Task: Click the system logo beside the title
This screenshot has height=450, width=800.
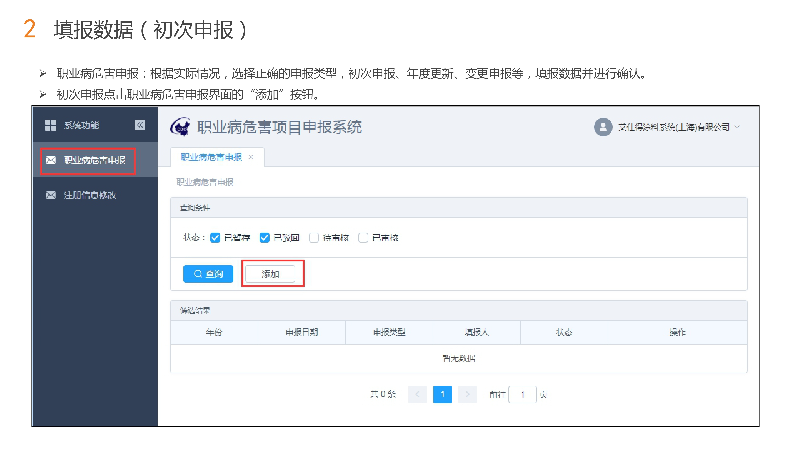Action: (x=180, y=127)
